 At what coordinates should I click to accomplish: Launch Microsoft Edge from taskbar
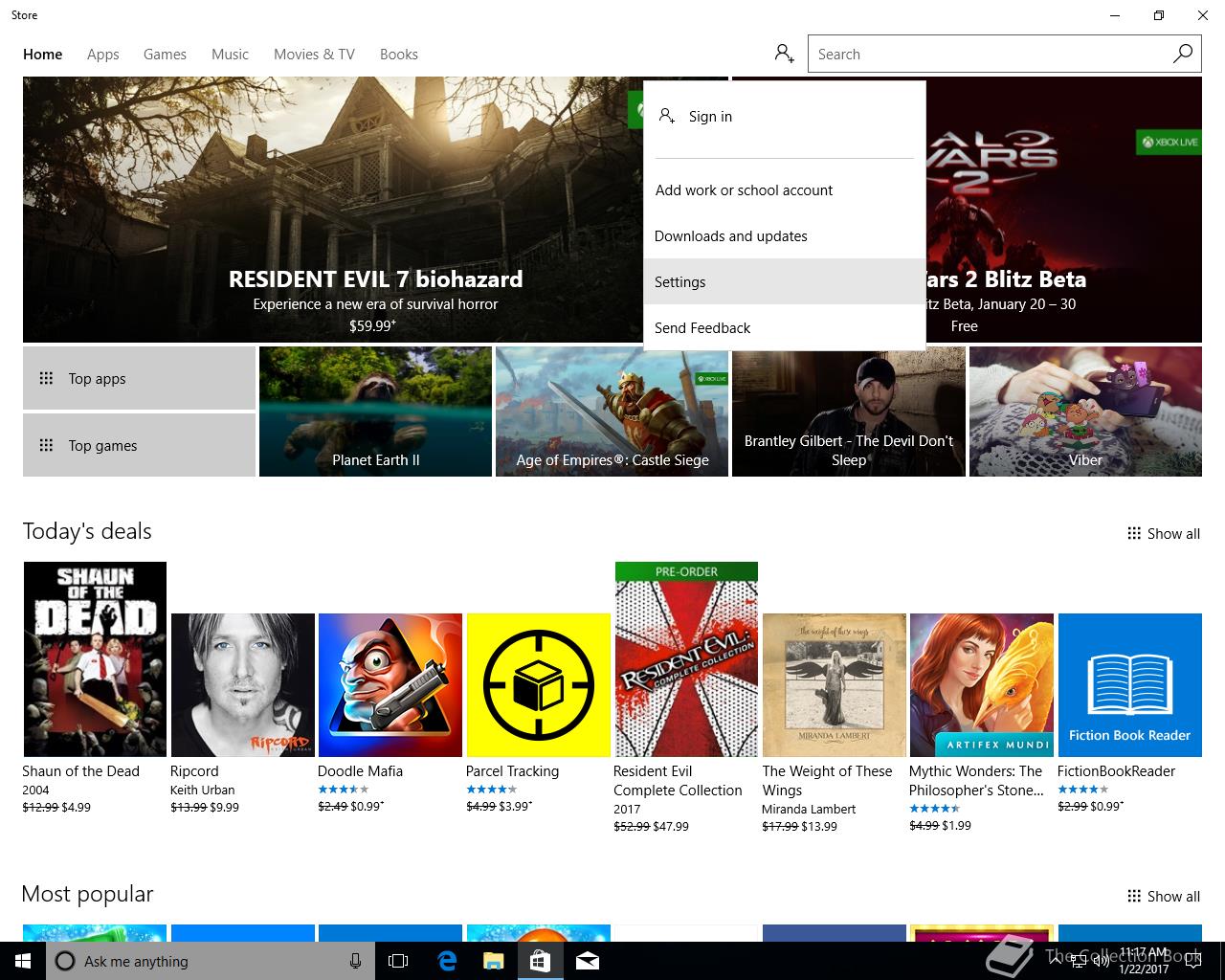click(446, 961)
